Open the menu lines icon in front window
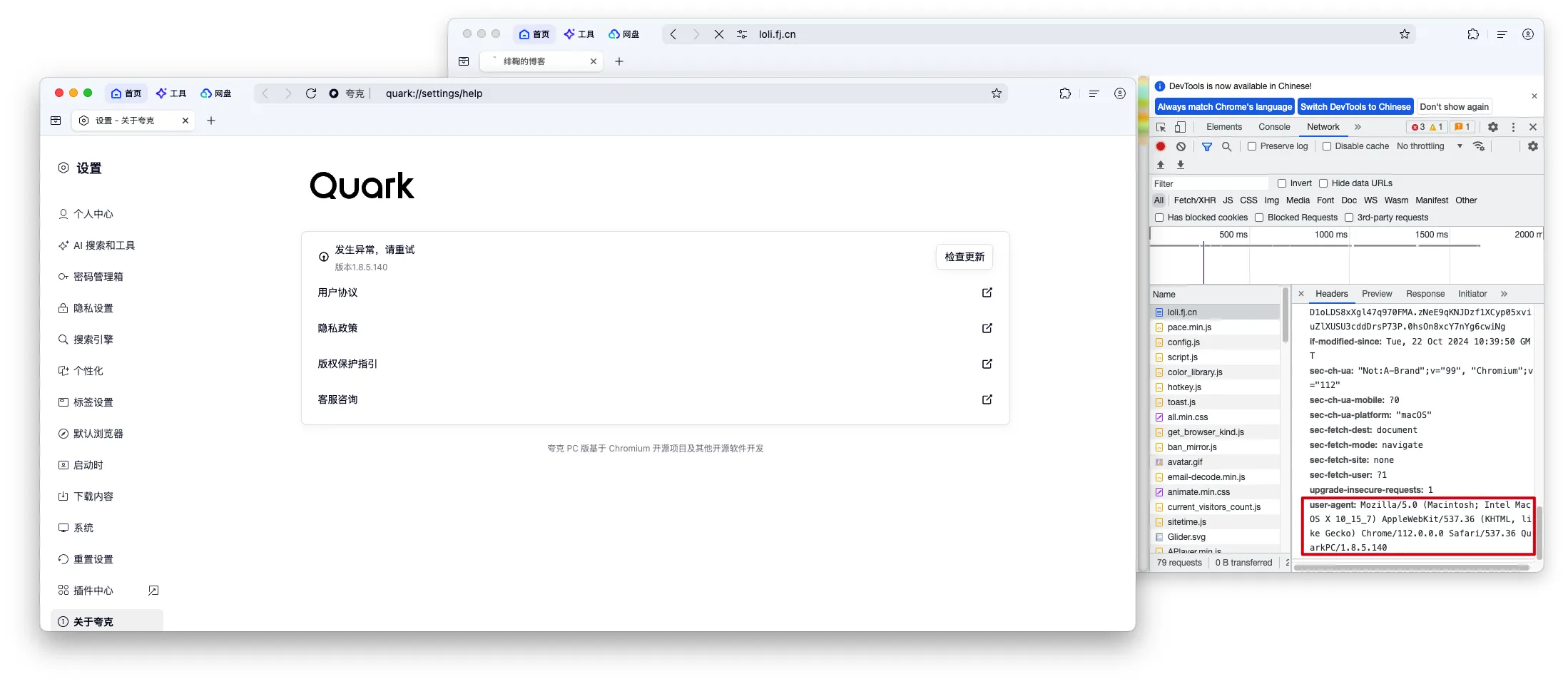This screenshot has height=684, width=1568. (1094, 93)
